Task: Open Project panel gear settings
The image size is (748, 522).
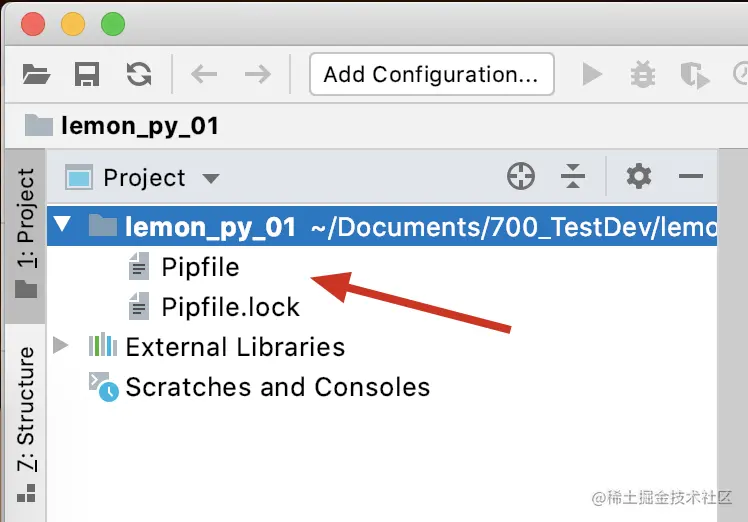Action: tap(638, 178)
